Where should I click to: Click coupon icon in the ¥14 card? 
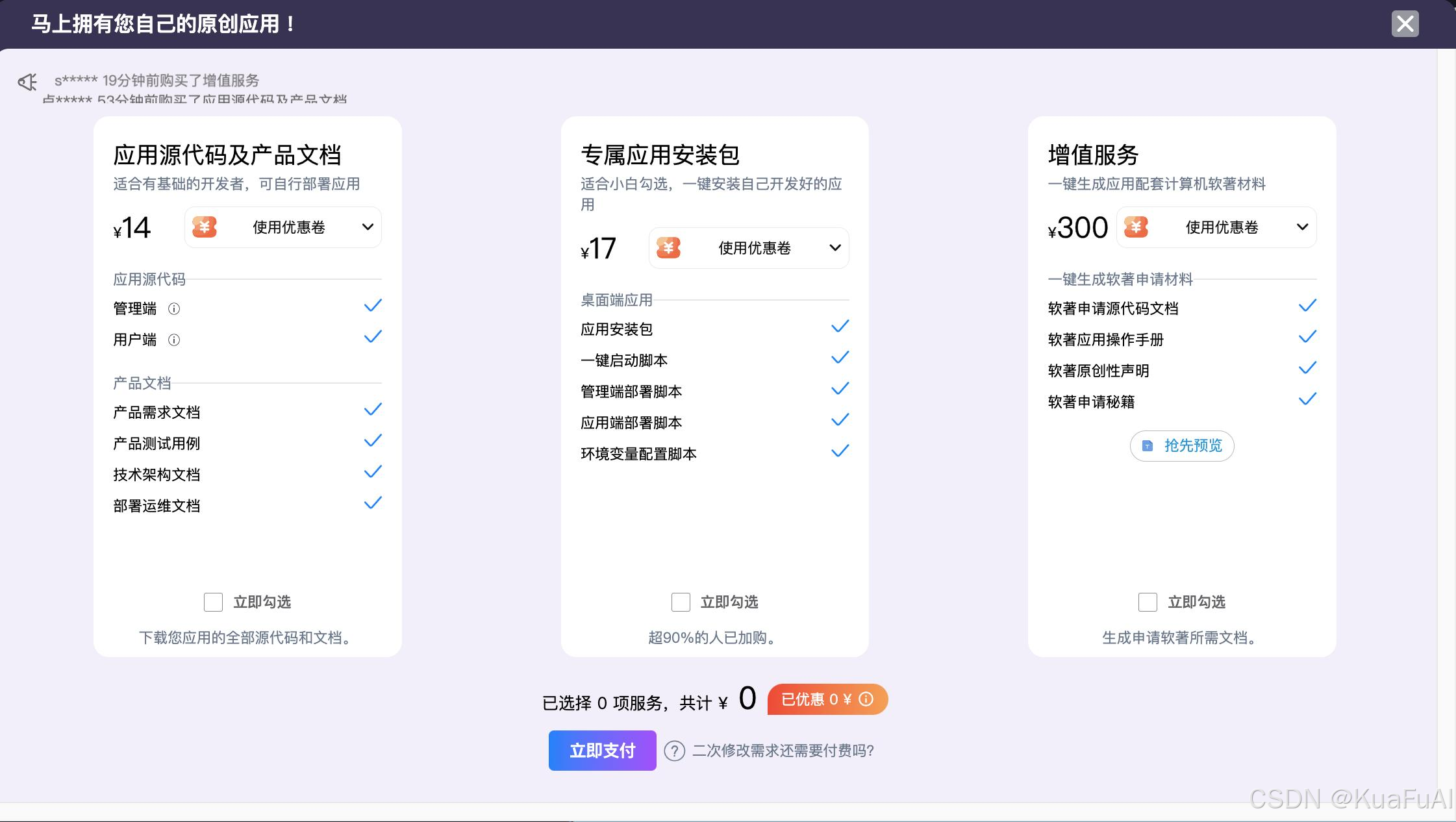(x=205, y=227)
